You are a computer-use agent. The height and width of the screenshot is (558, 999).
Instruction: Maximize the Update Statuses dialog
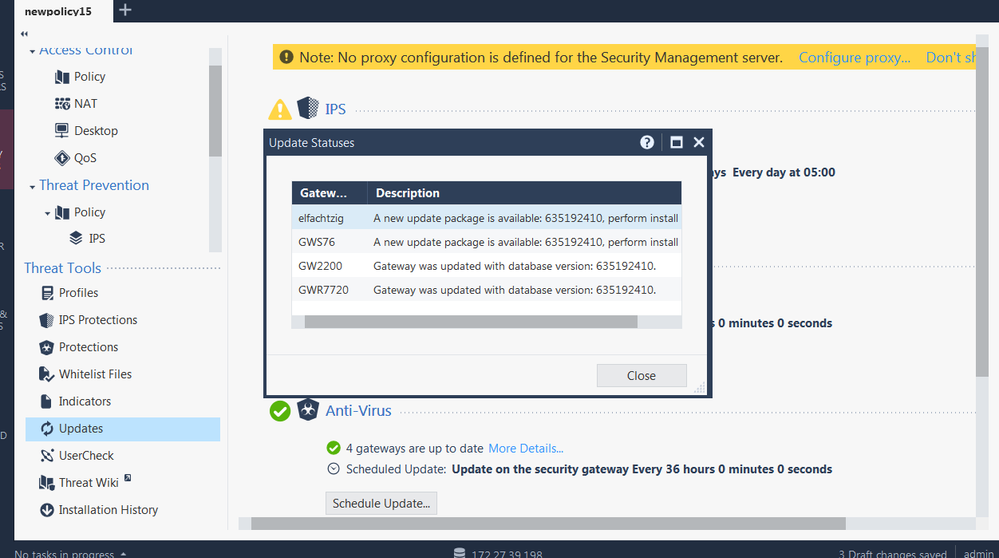[x=676, y=143]
